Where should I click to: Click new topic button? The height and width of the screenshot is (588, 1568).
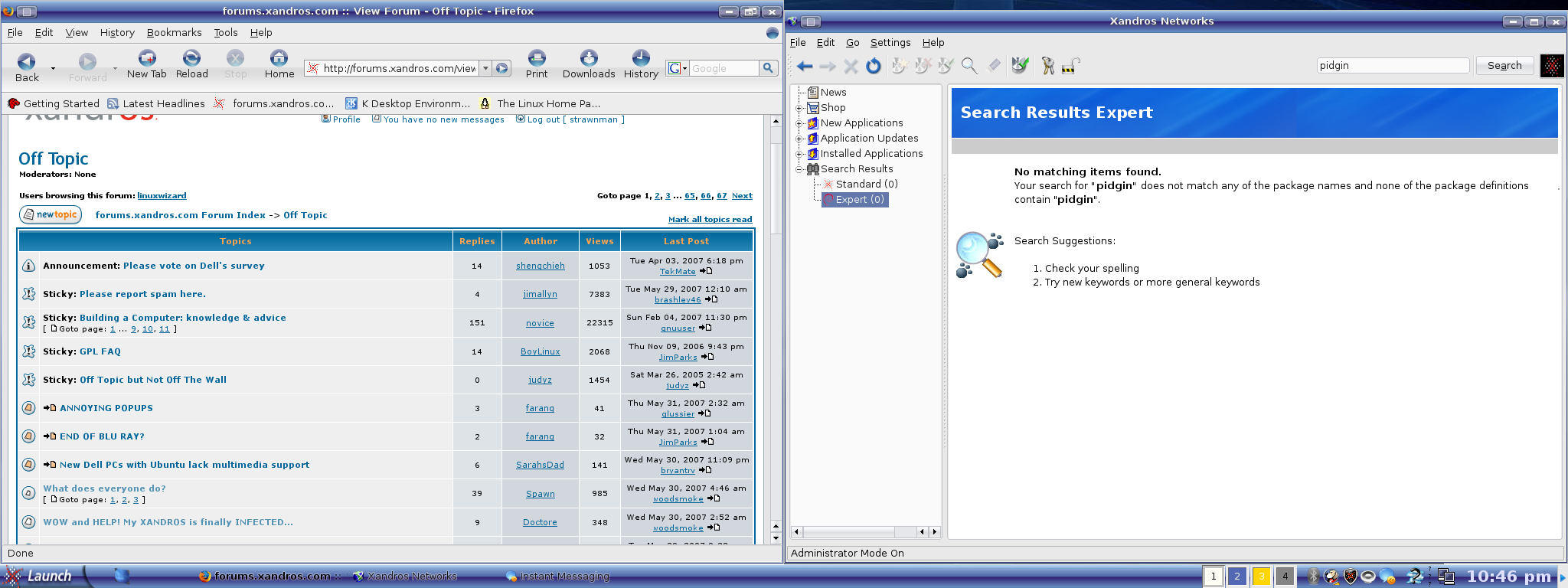(x=51, y=215)
